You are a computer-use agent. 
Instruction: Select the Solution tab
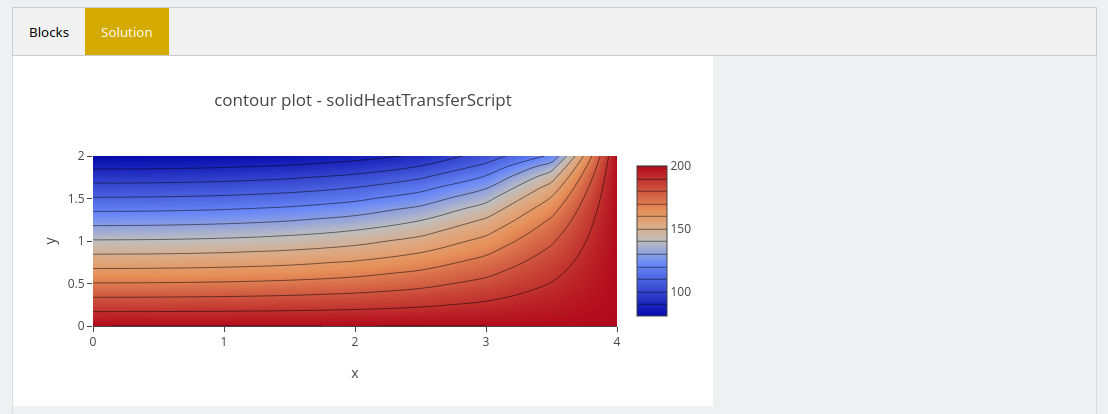point(126,32)
